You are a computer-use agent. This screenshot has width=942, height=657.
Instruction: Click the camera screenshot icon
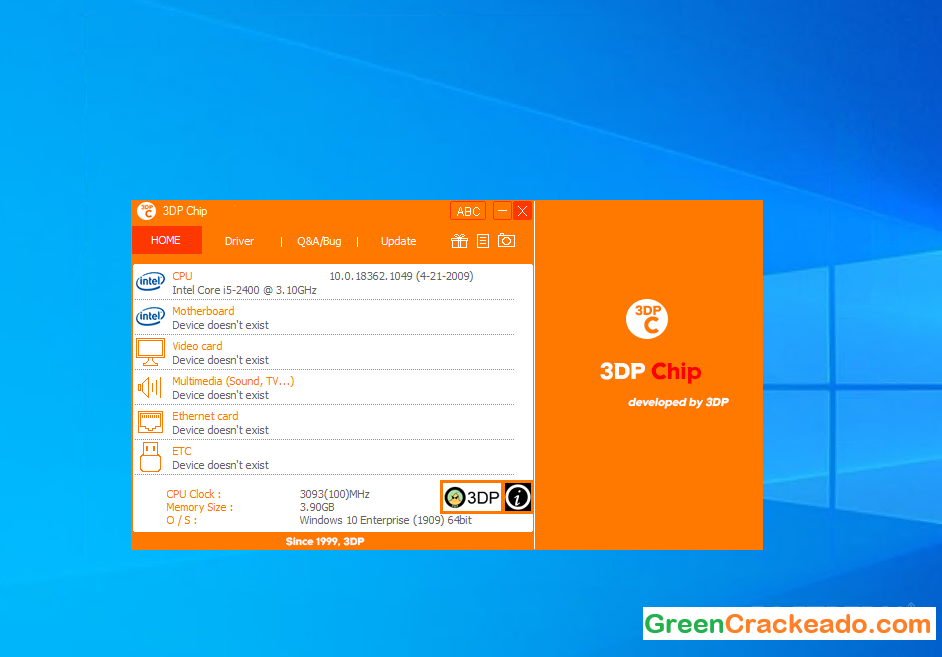tap(507, 241)
